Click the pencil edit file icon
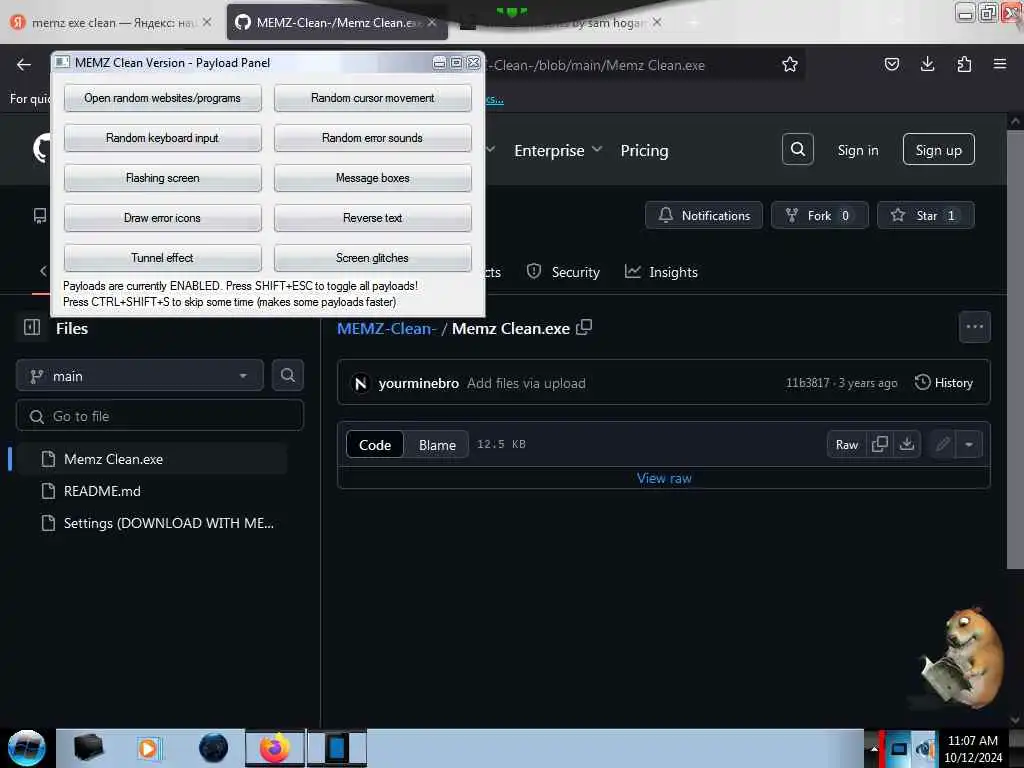 tap(942, 444)
